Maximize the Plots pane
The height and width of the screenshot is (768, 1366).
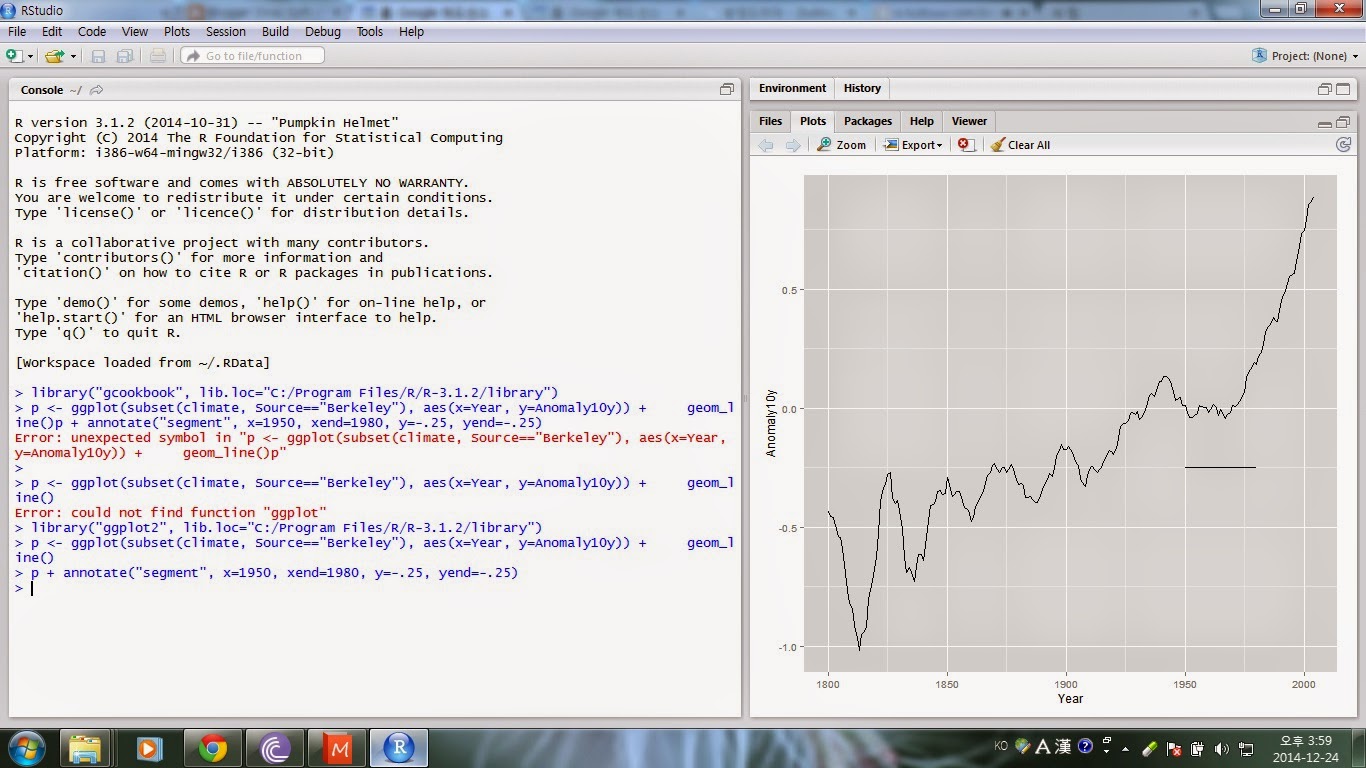[x=1344, y=122]
